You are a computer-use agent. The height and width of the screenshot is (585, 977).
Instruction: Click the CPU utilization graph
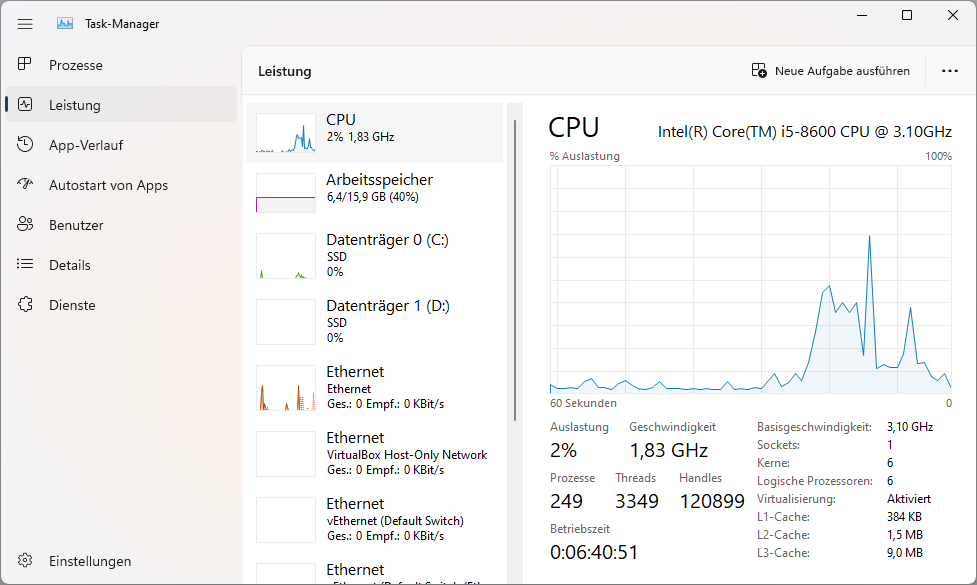click(750, 280)
